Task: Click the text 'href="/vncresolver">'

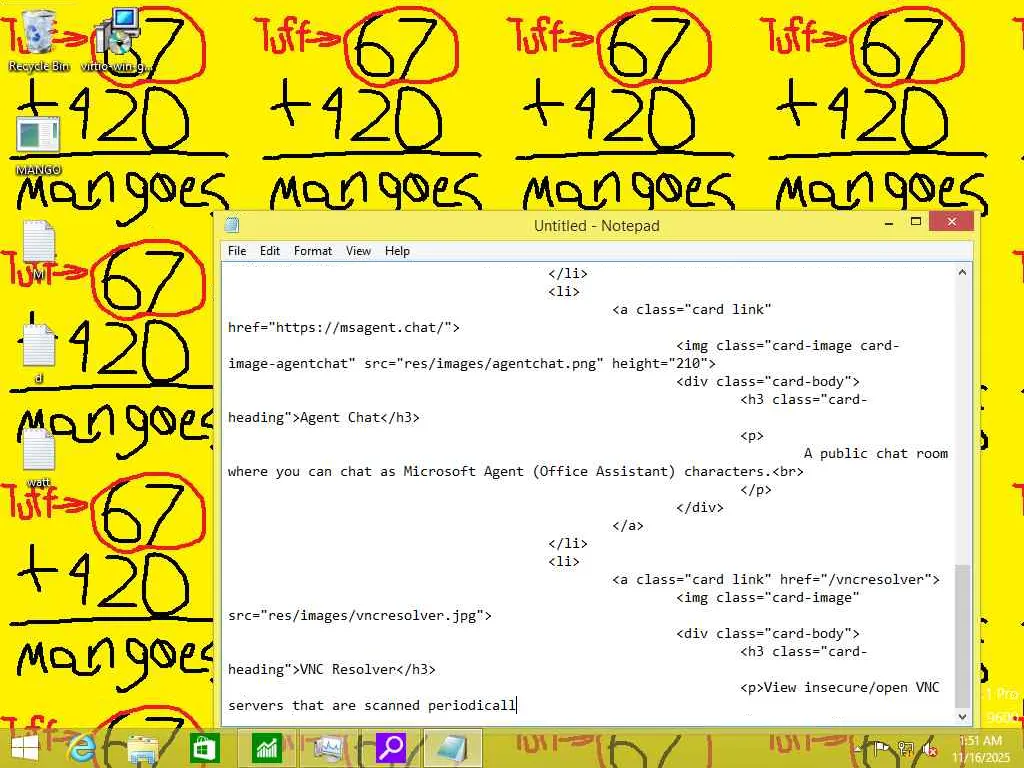Action: click(x=859, y=579)
